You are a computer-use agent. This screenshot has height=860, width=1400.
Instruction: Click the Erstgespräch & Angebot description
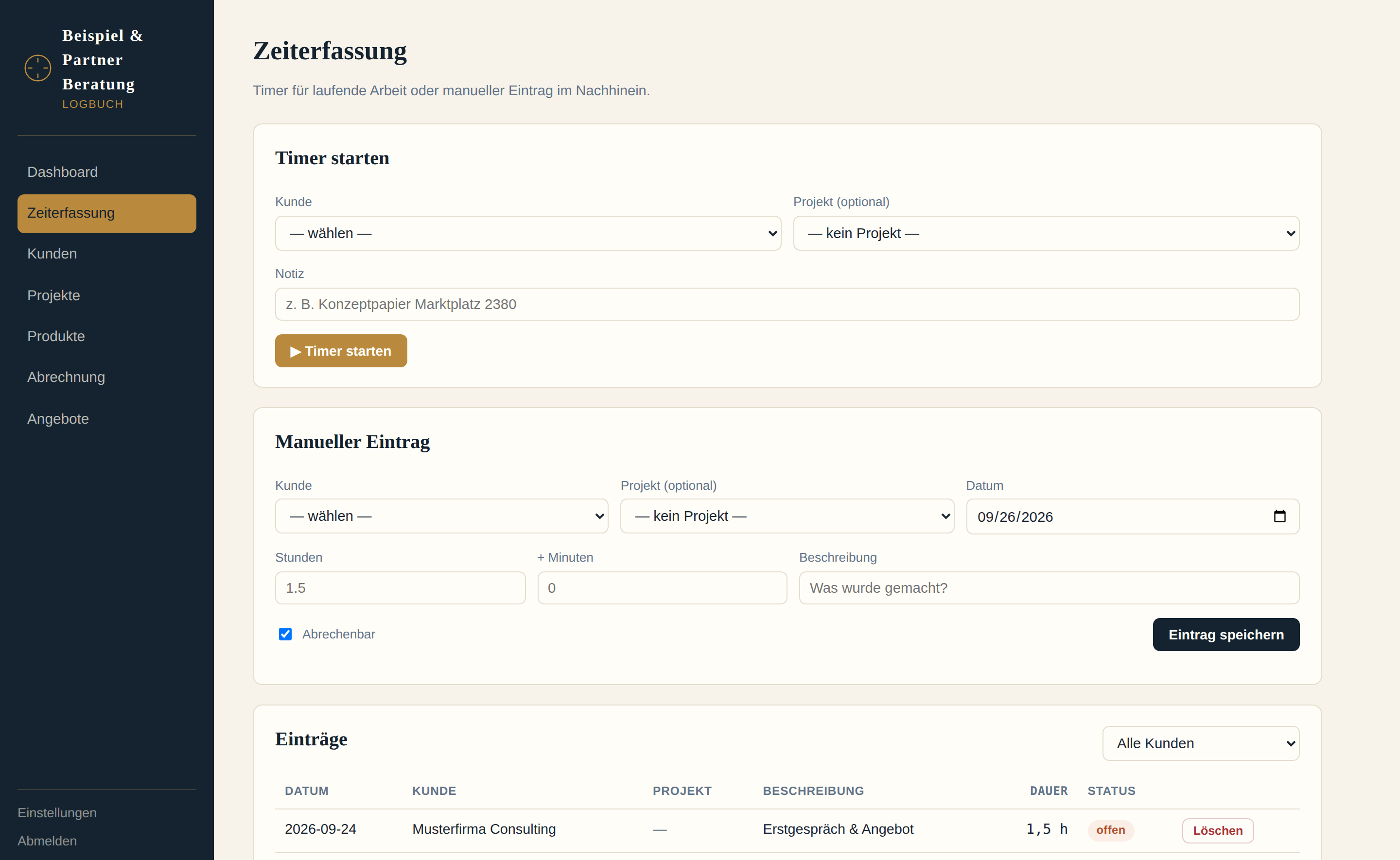tap(838, 829)
